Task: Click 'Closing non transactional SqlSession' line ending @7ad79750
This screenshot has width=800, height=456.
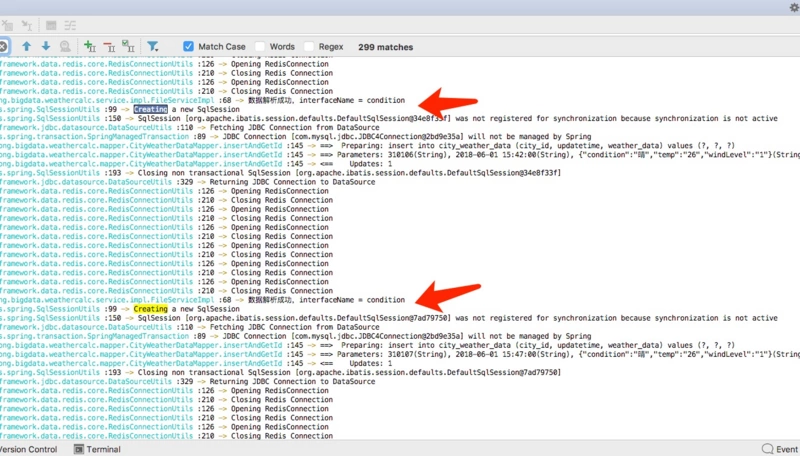Action: point(281,372)
